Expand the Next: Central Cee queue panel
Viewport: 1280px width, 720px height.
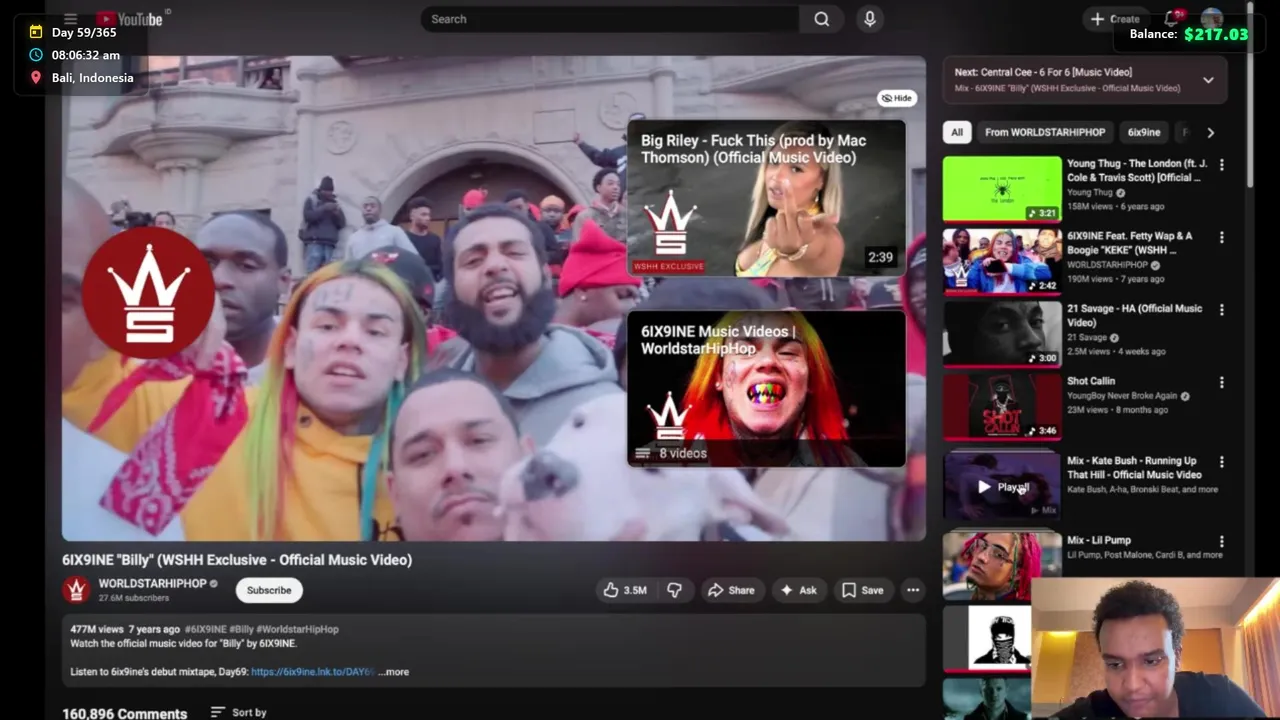click(1208, 80)
